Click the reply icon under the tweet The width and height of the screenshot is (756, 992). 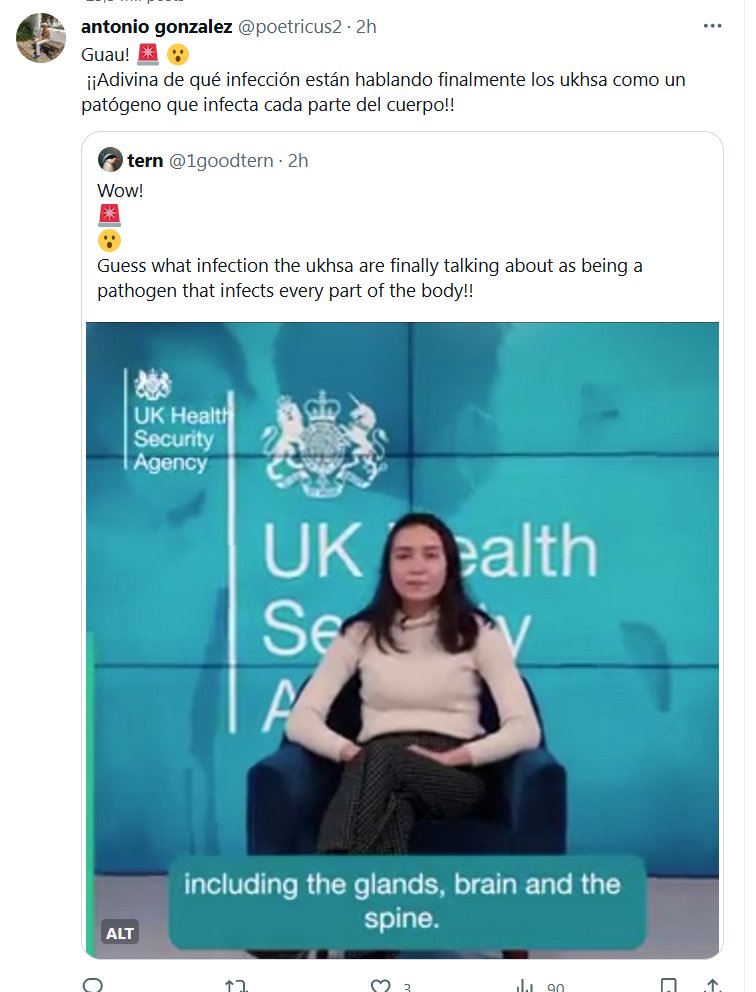93,986
